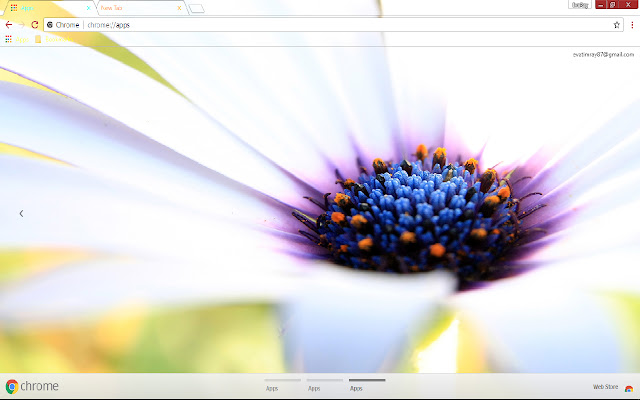Screen dimensions: 640x400
Task: Click the profile name button in the title bar
Action: click(580, 5)
